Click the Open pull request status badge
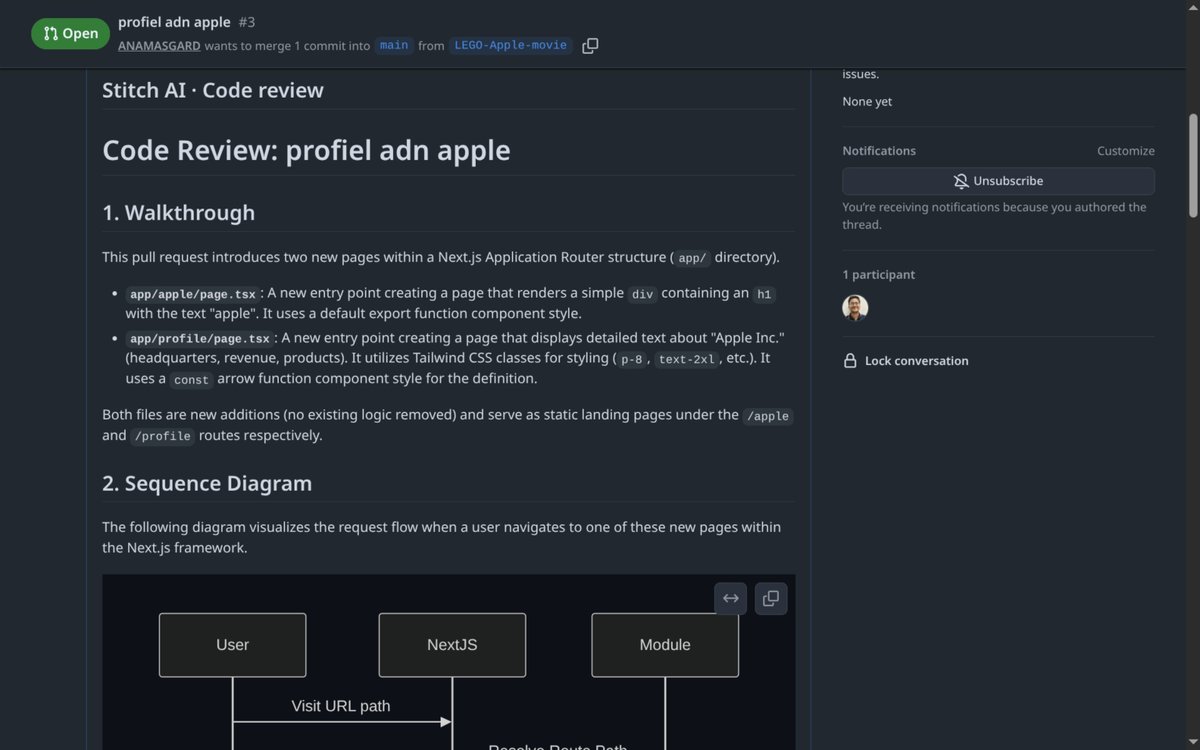1200x750 pixels. [x=71, y=33]
